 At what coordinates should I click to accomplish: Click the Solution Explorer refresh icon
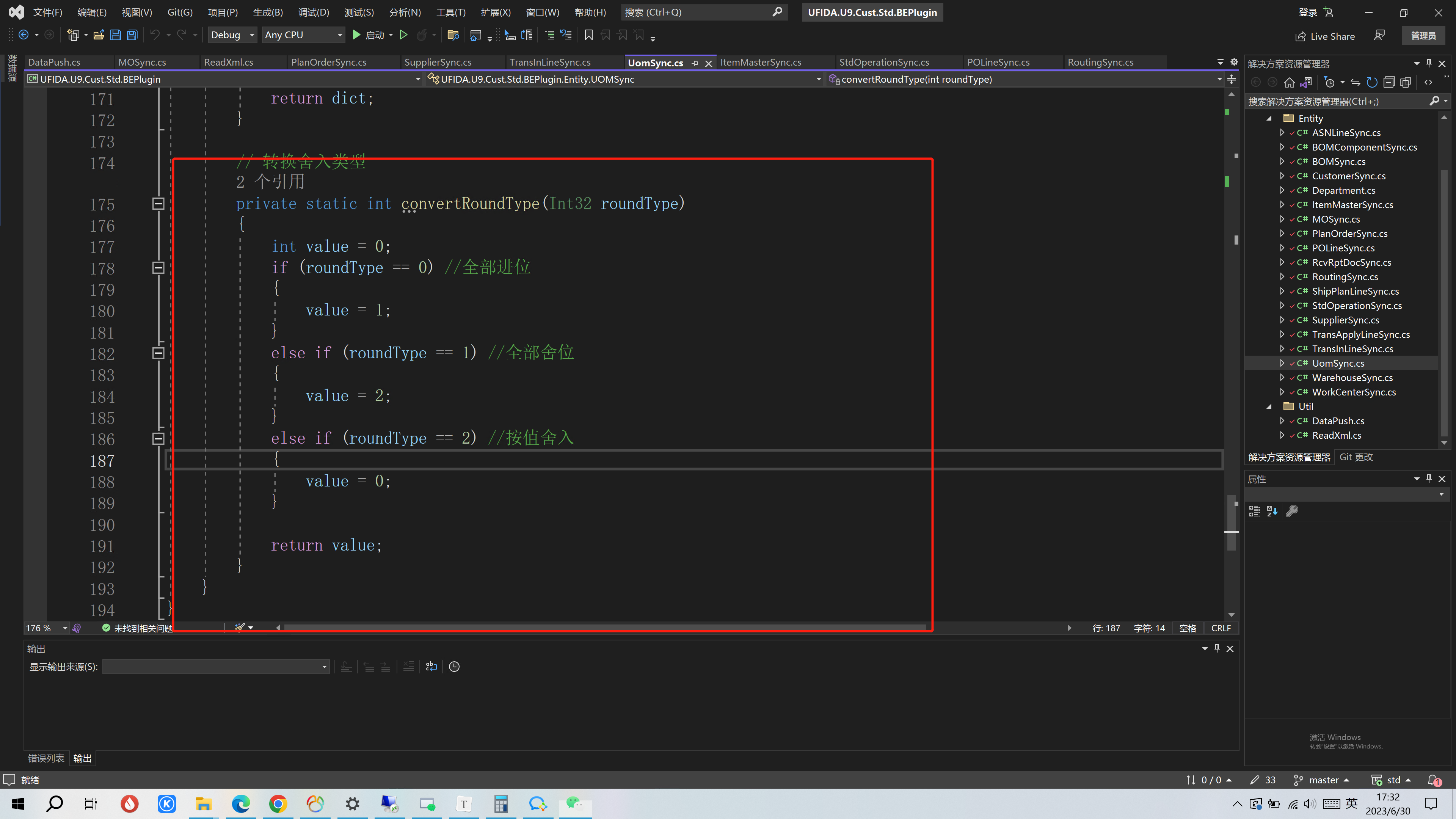pyautogui.click(x=1372, y=83)
